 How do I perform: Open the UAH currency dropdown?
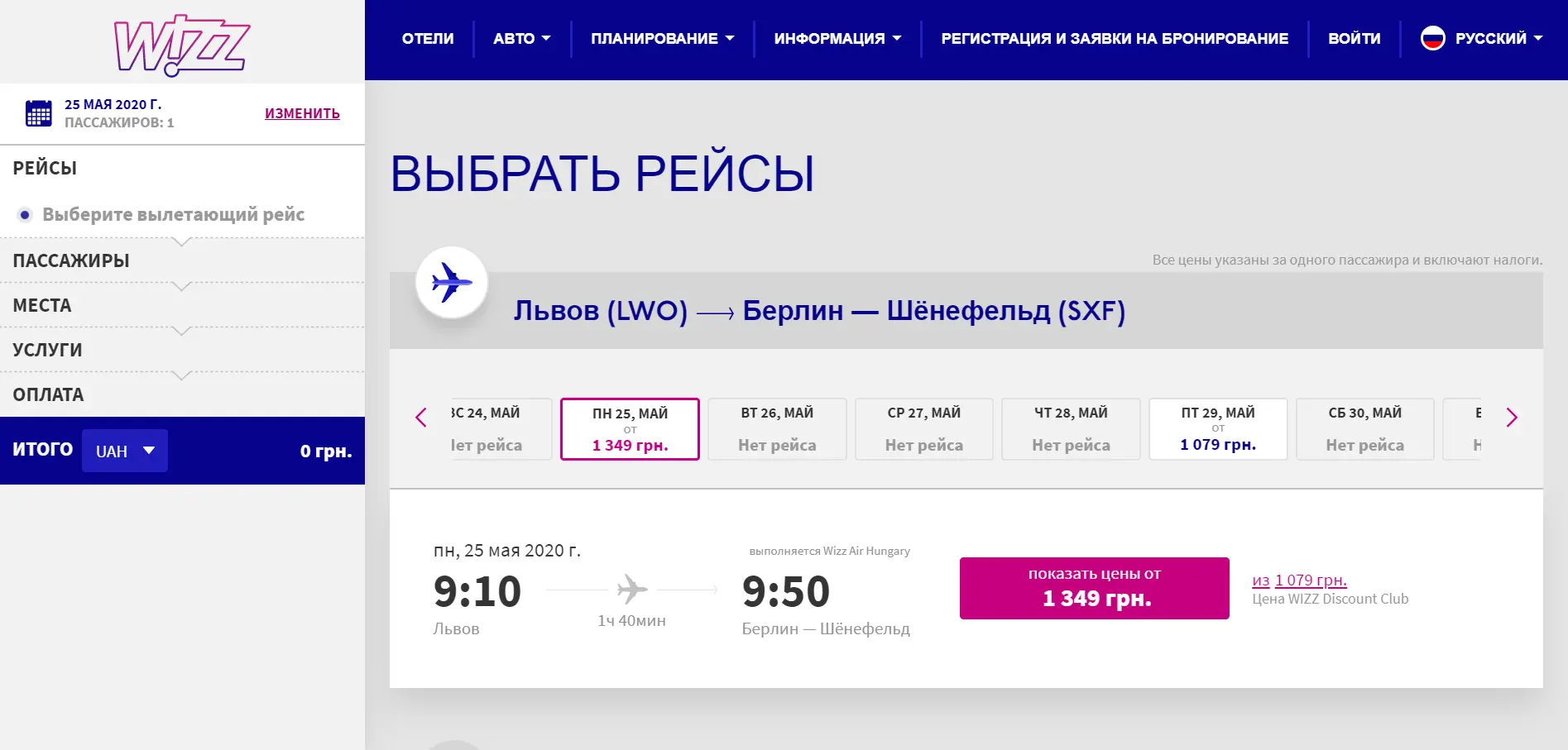pos(125,451)
